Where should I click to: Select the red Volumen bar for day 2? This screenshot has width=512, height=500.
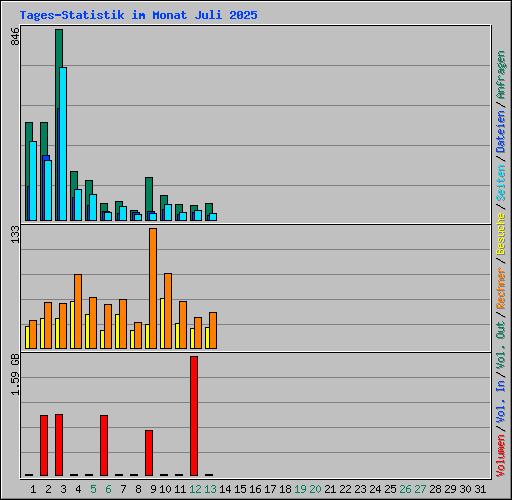click(x=44, y=445)
